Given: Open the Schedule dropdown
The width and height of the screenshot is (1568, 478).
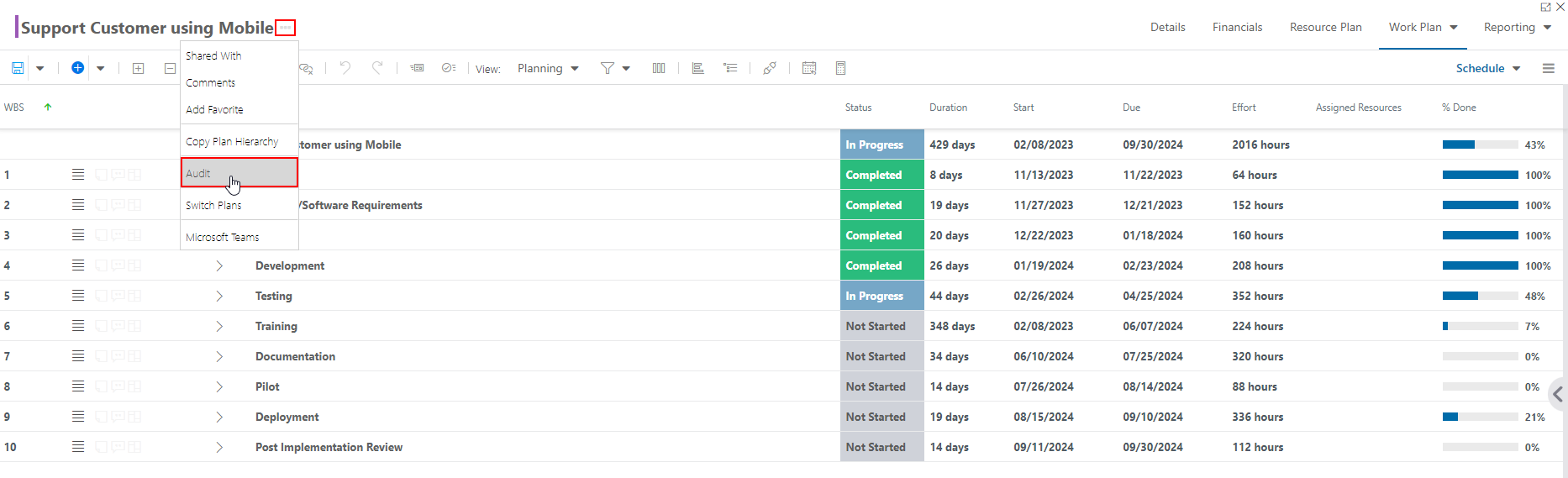Looking at the screenshot, I should coord(1488,68).
